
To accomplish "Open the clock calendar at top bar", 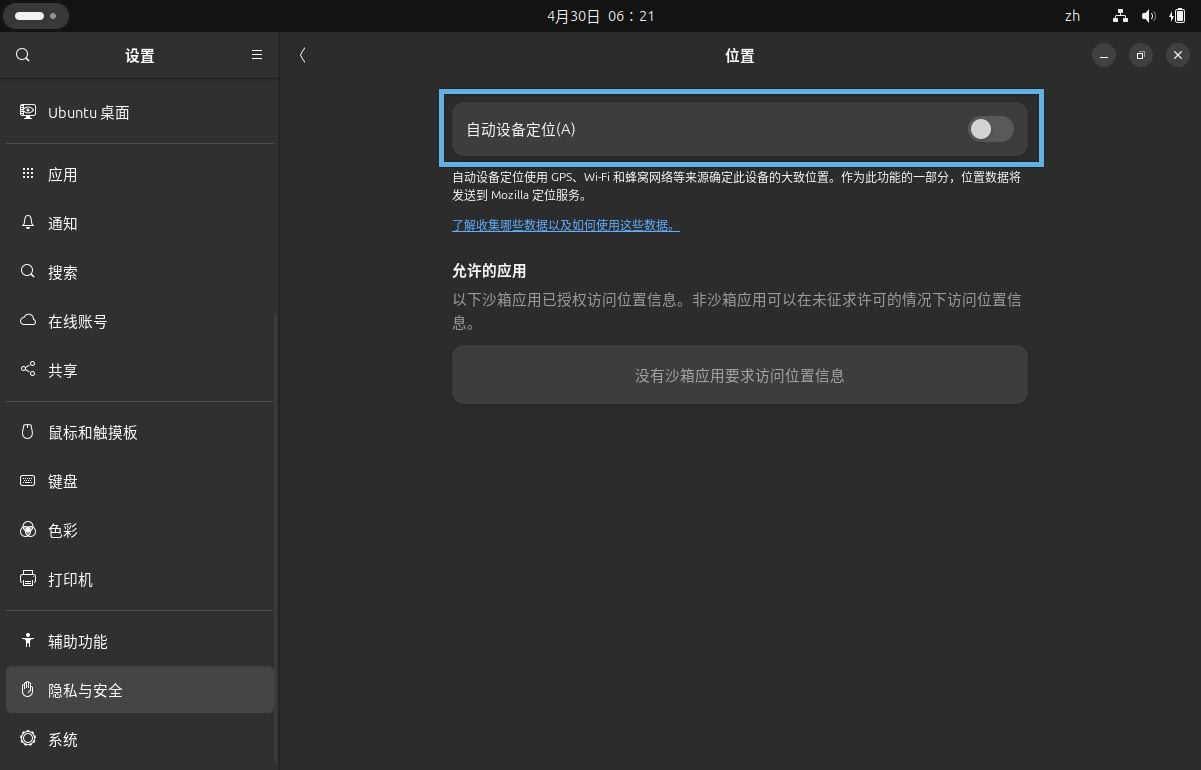I will [600, 16].
